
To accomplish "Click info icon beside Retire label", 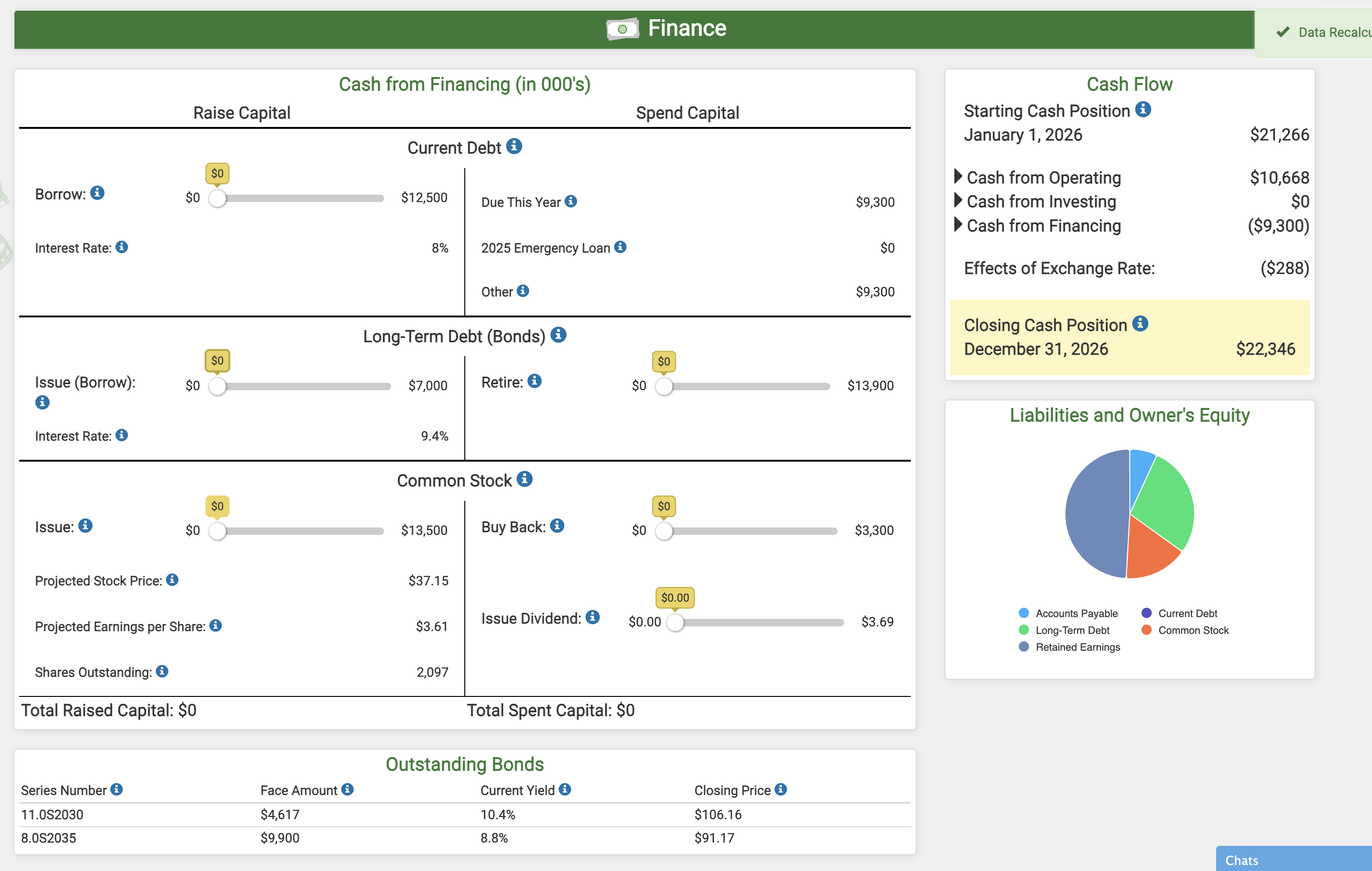I will click(x=534, y=381).
